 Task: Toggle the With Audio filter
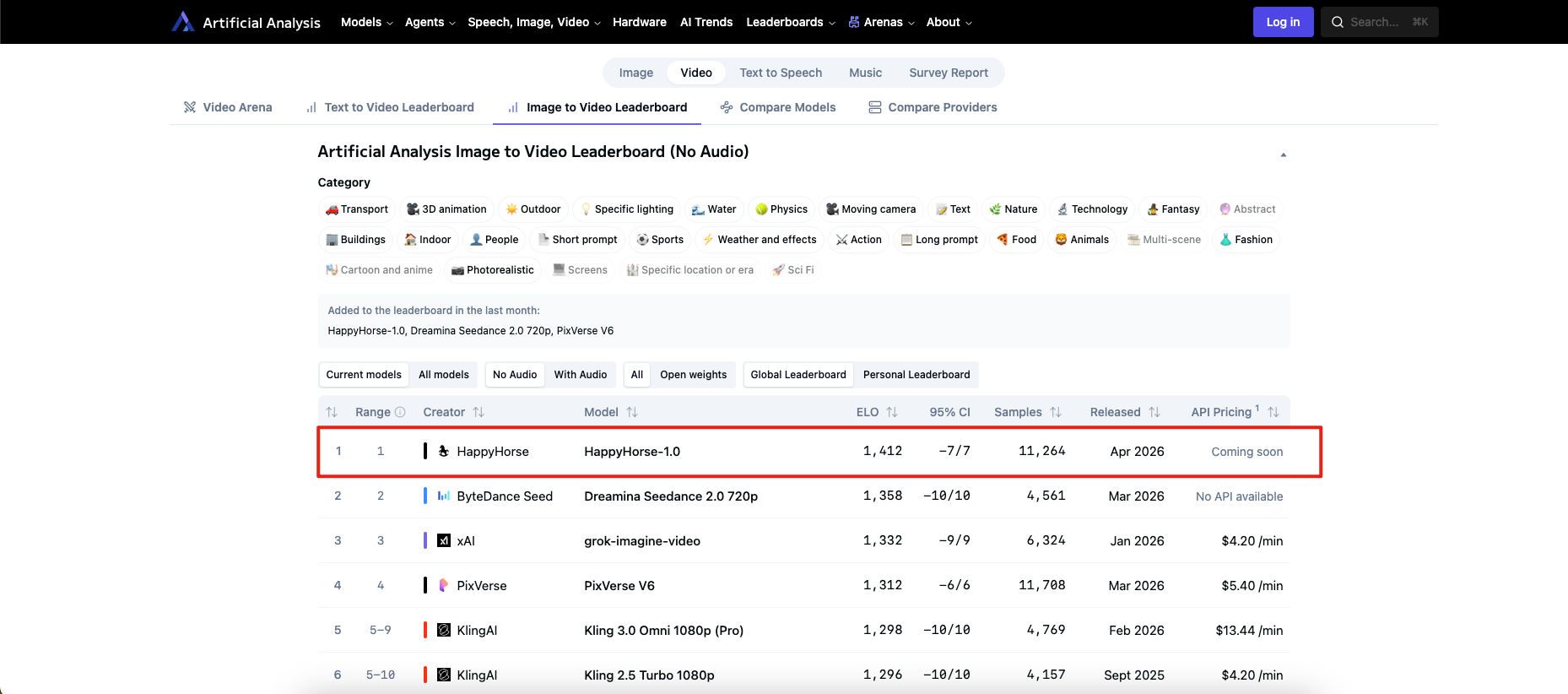[x=580, y=375]
